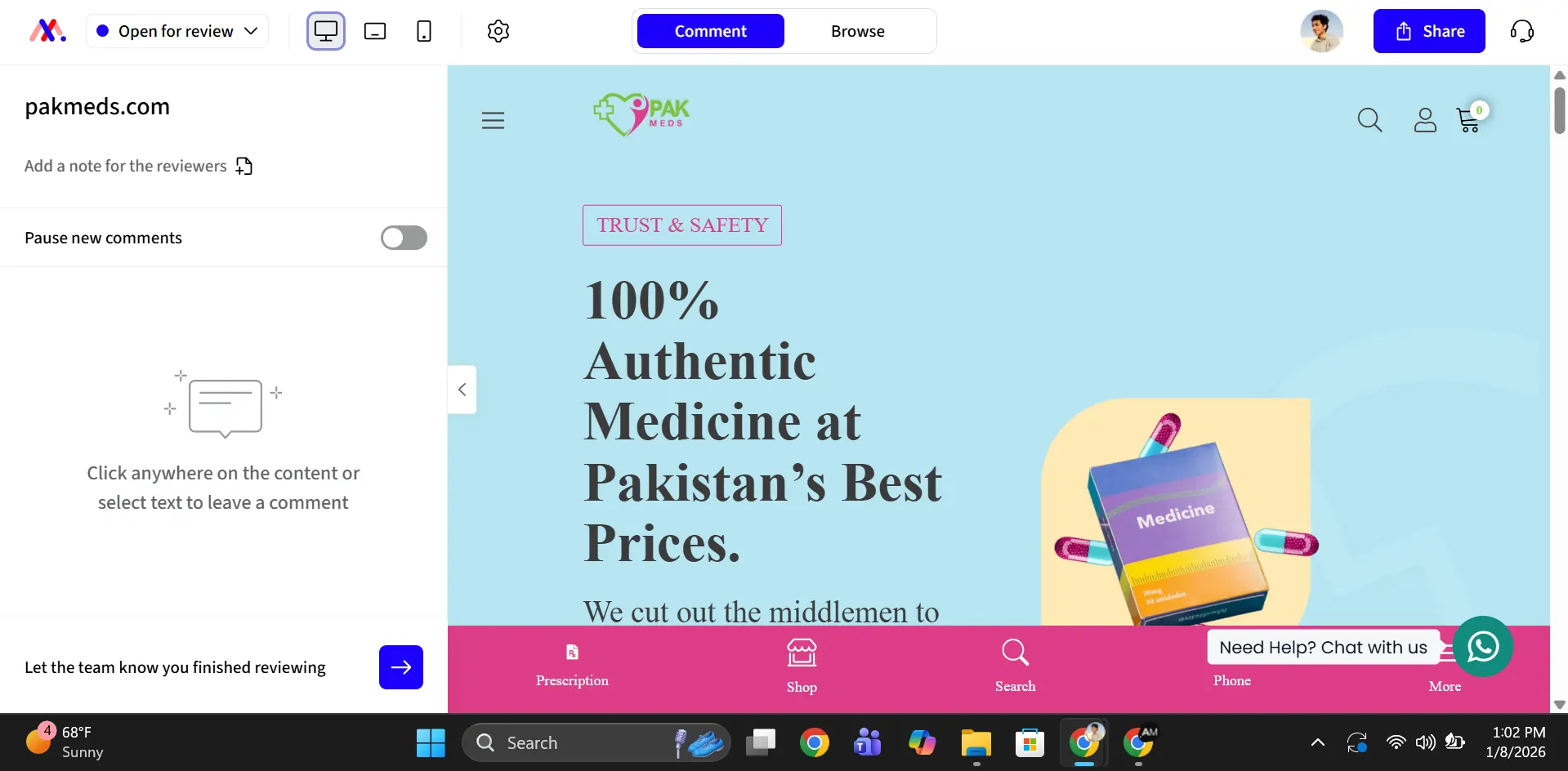Collapse the left sidebar panel
The width and height of the screenshot is (1568, 771).
pyautogui.click(x=462, y=390)
